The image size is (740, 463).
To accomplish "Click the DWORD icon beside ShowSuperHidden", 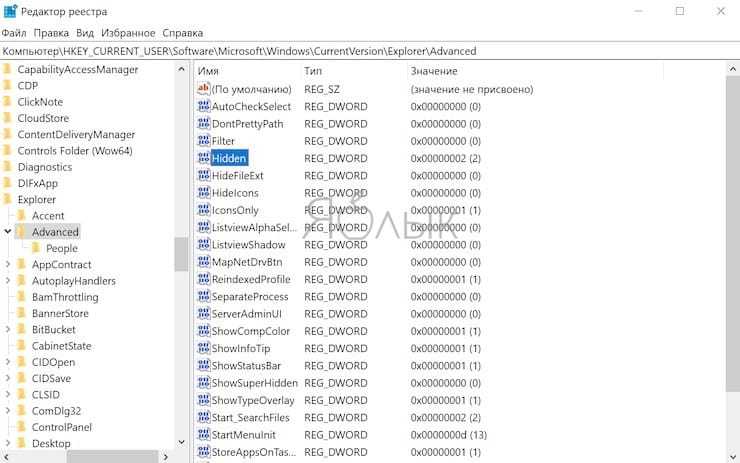I will point(203,383).
